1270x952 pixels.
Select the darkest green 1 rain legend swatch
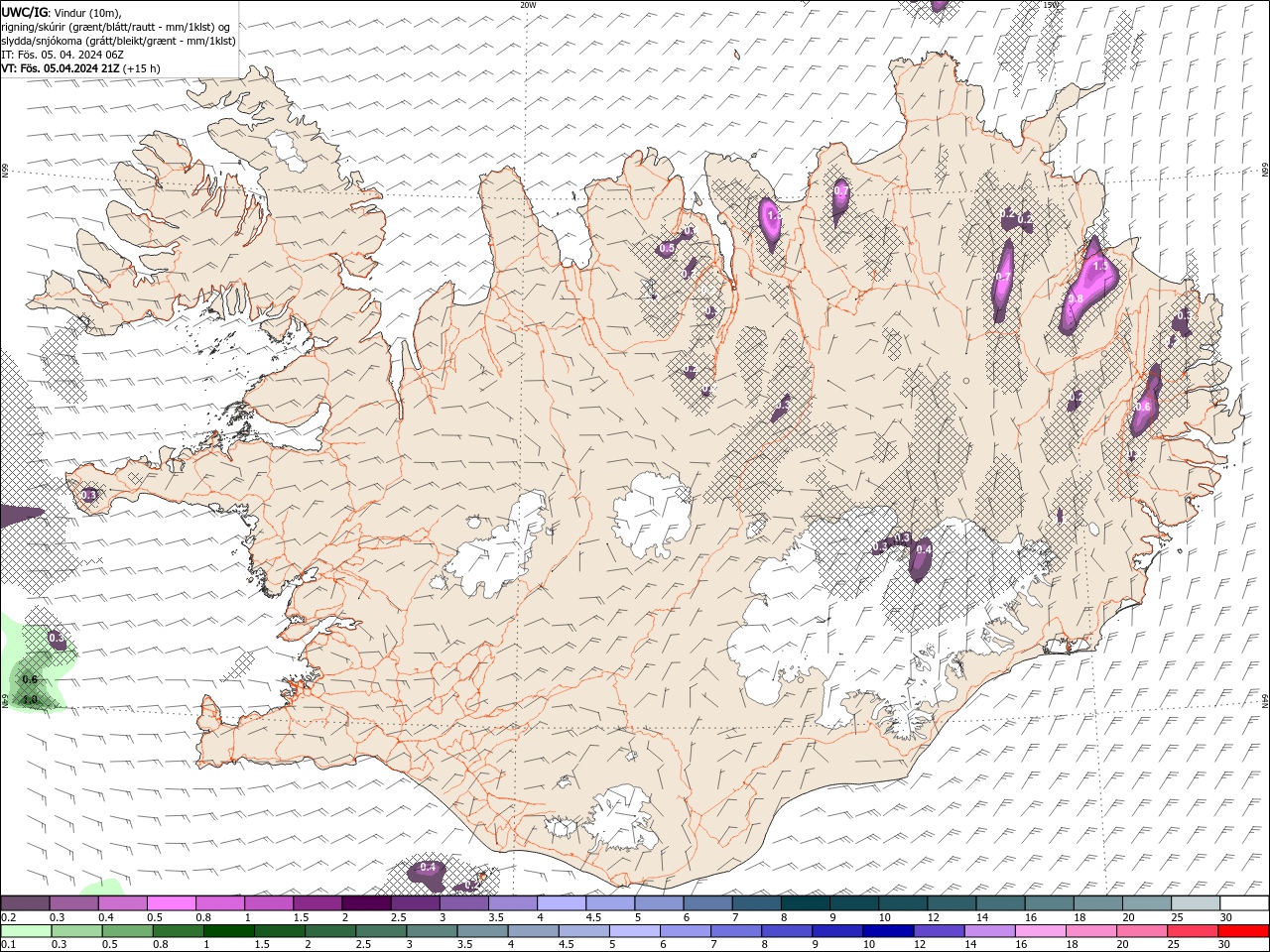pos(228,931)
